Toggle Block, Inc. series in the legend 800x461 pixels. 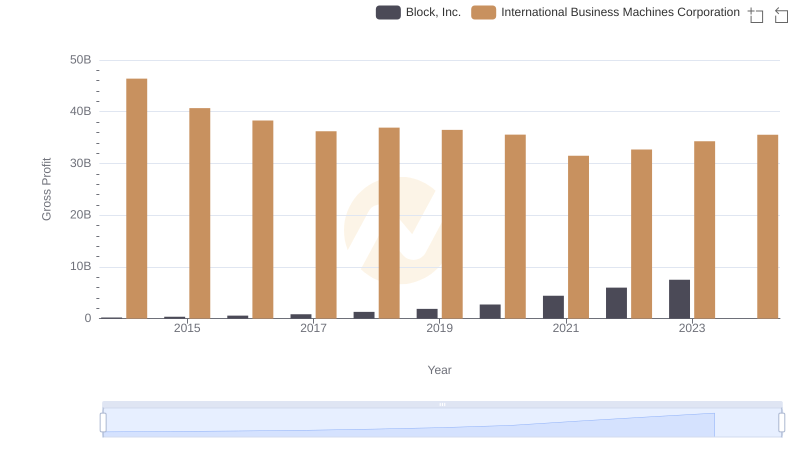pos(418,12)
